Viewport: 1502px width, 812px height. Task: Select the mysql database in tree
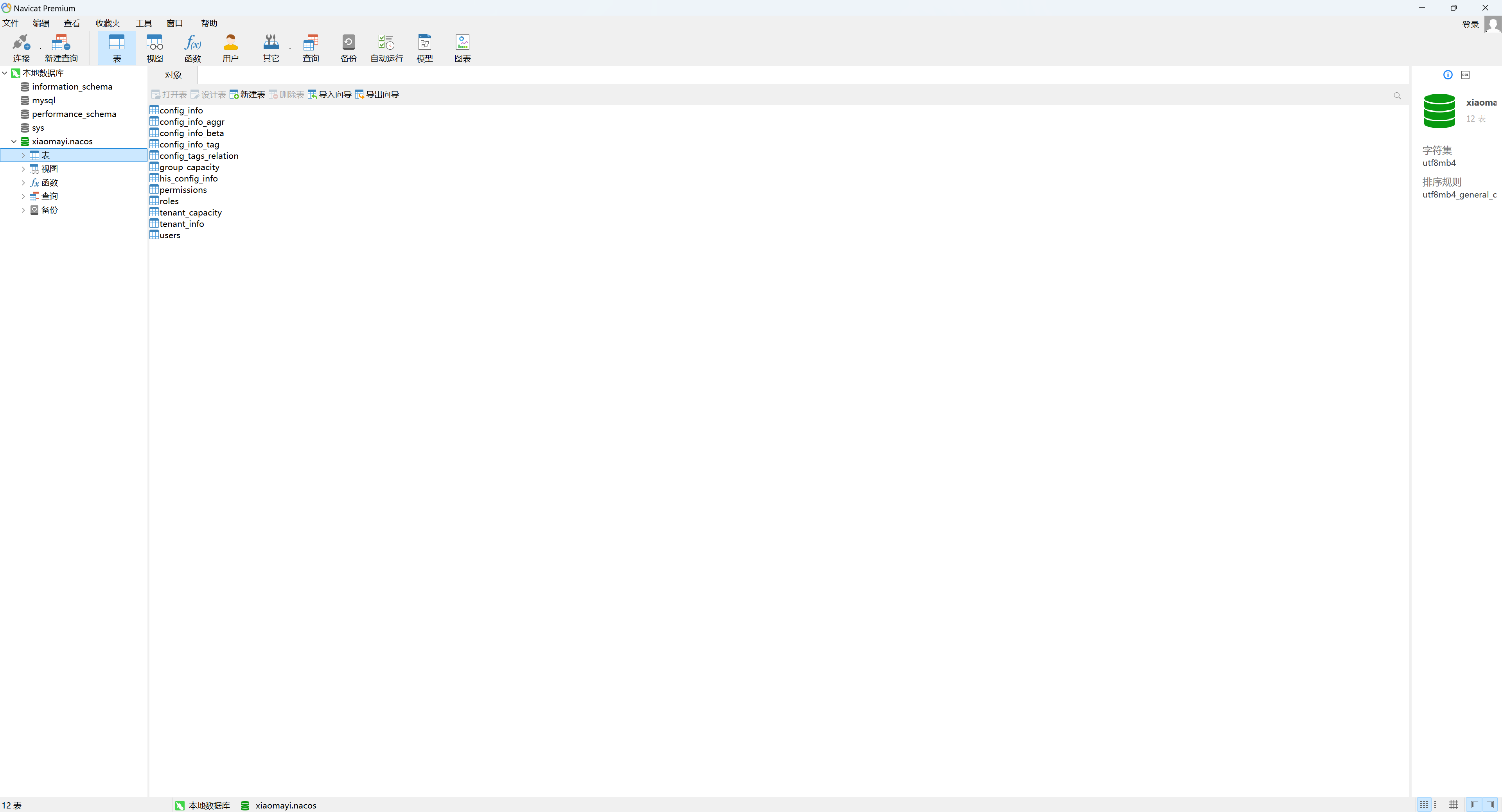click(44, 100)
